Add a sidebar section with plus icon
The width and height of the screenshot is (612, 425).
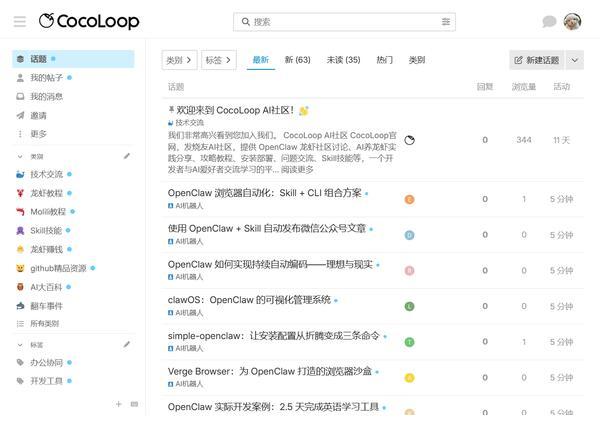119,404
